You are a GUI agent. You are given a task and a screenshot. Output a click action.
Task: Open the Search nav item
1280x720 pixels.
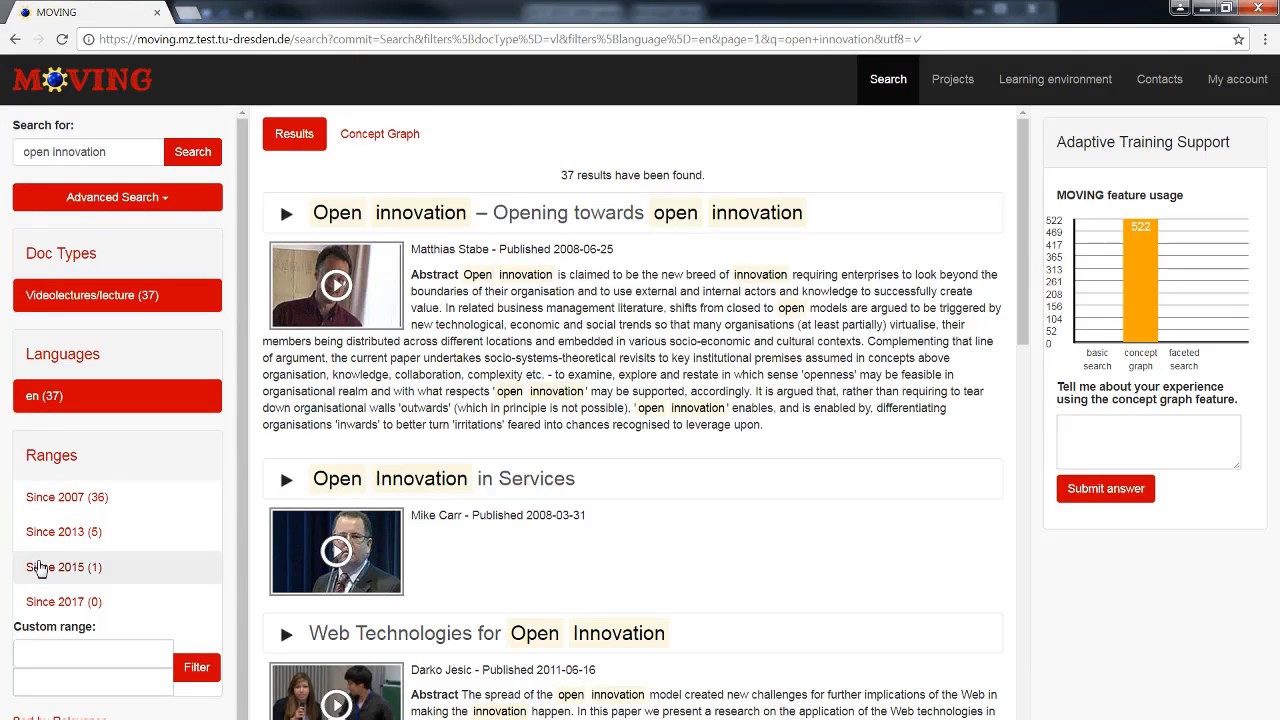point(888,79)
